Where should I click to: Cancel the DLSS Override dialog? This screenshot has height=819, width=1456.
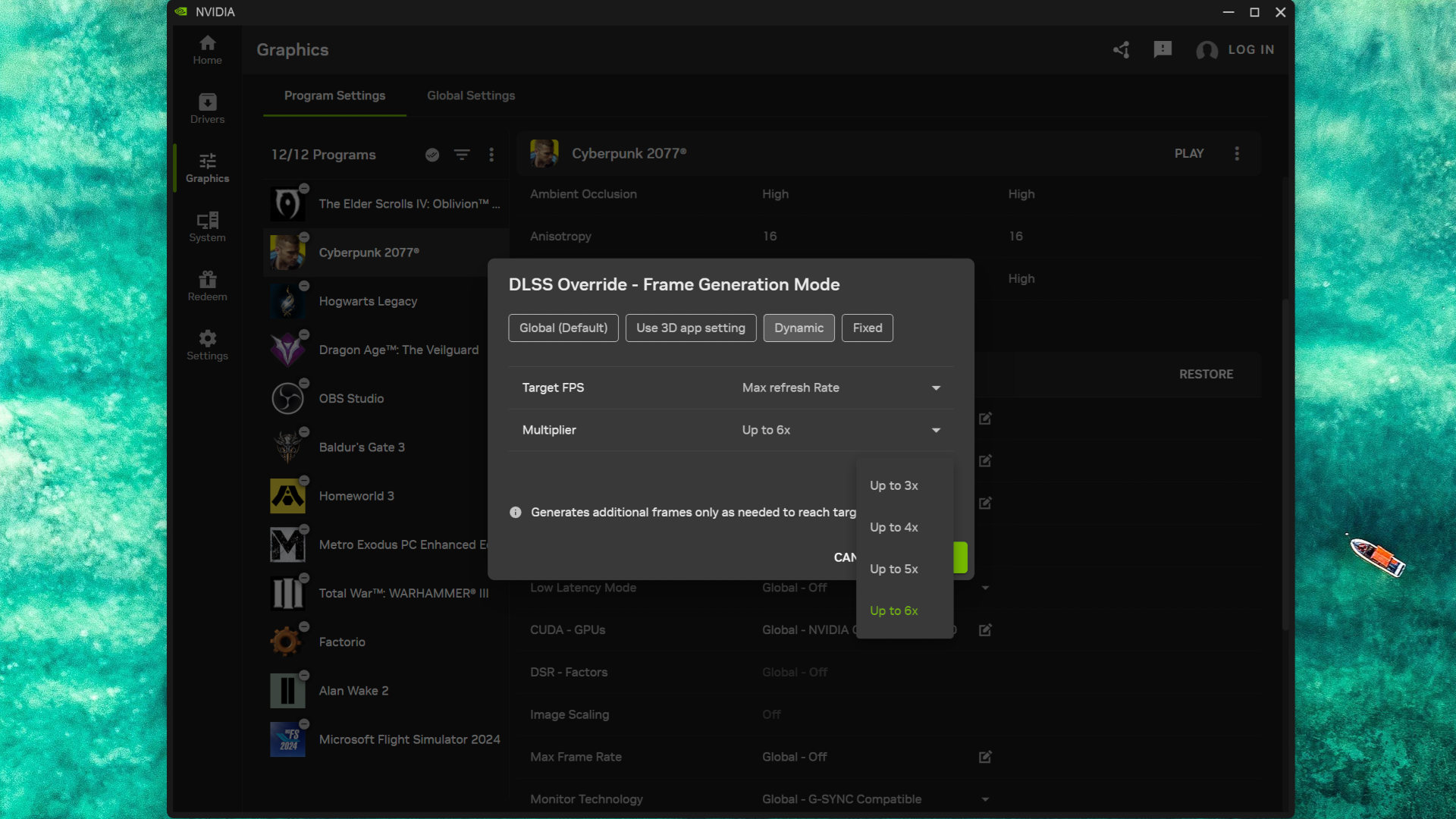coord(844,557)
